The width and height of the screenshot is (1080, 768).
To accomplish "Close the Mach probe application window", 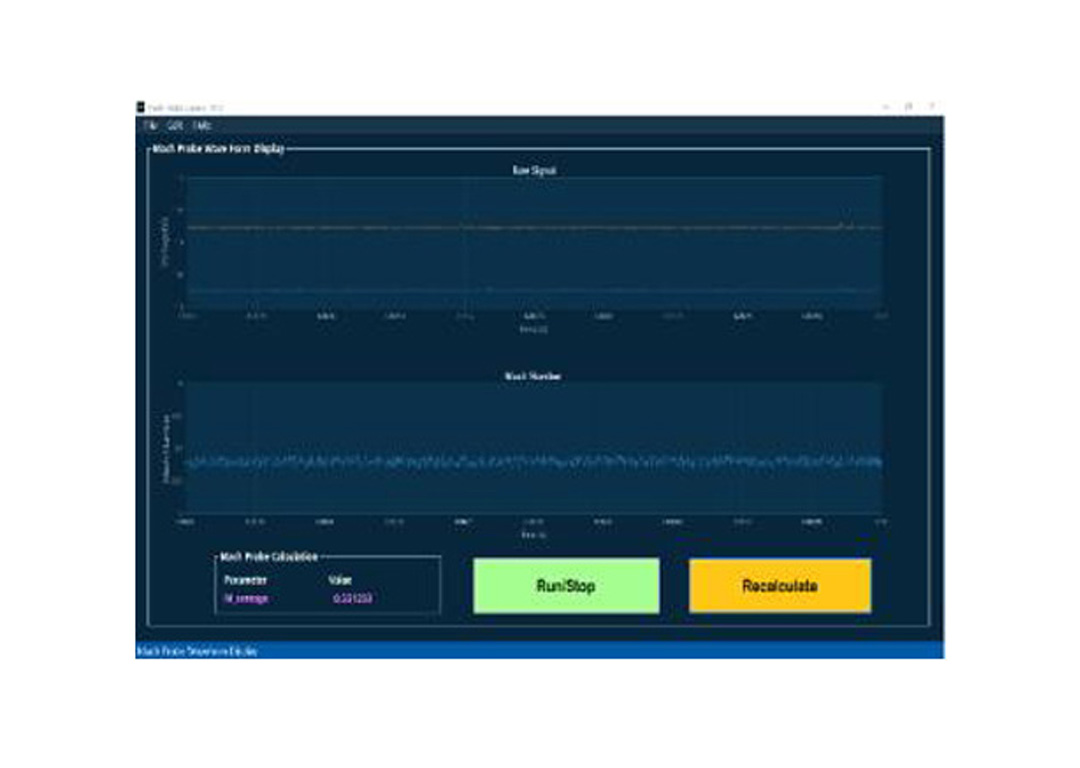I will pos(931,107).
